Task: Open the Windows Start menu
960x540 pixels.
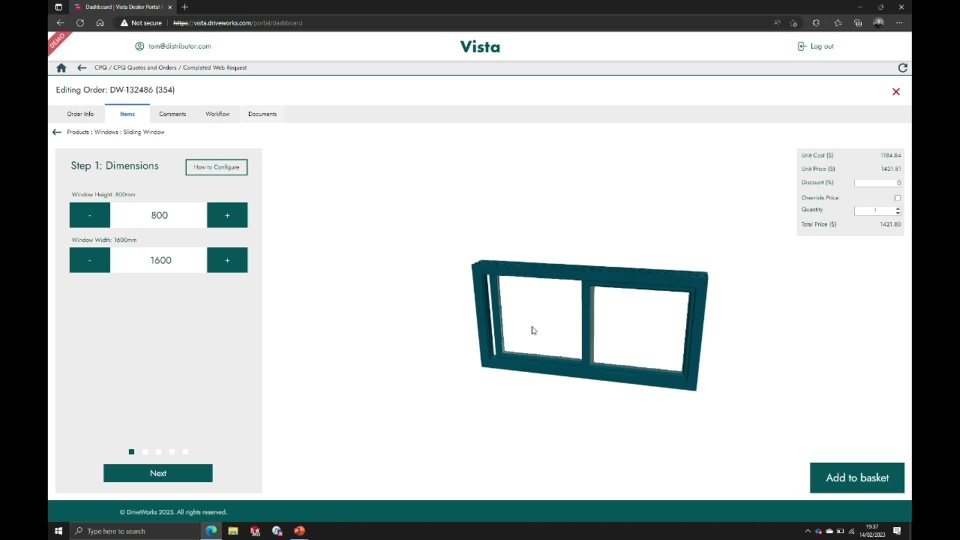Action: [59, 531]
